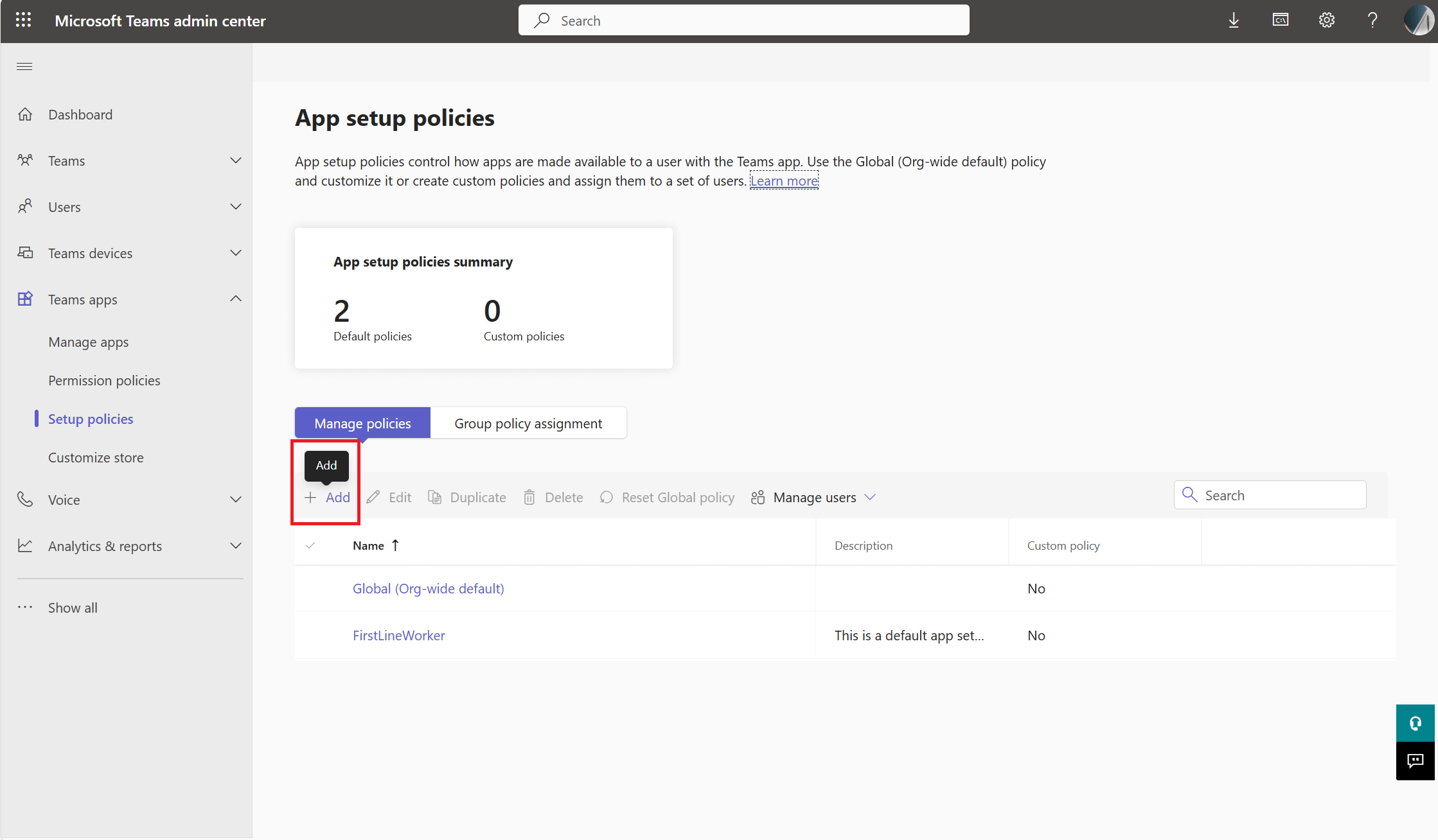Click the Duplicate button label
1438x840 pixels.
point(478,498)
